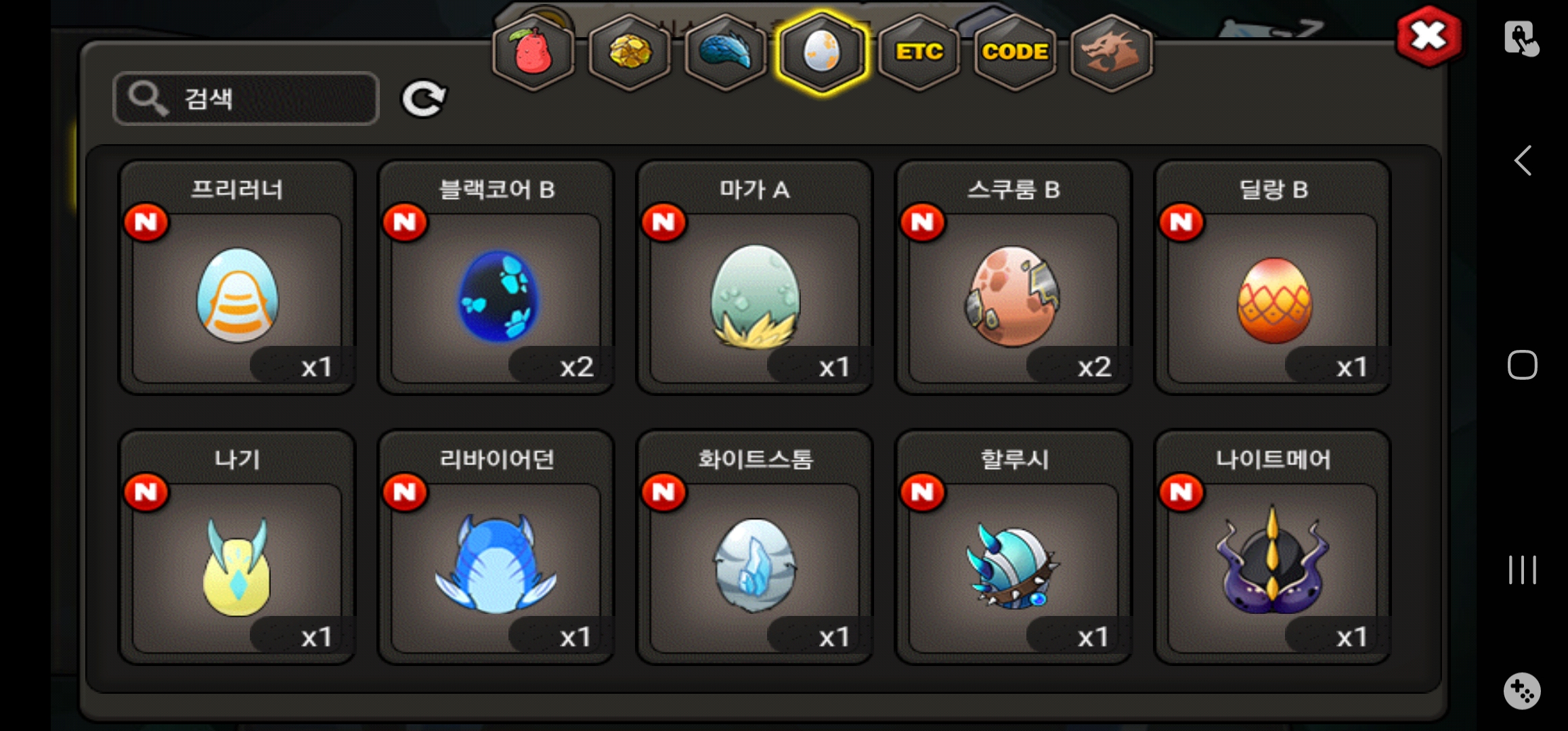
Task: Select the egg category hexagon icon
Action: coord(822,52)
